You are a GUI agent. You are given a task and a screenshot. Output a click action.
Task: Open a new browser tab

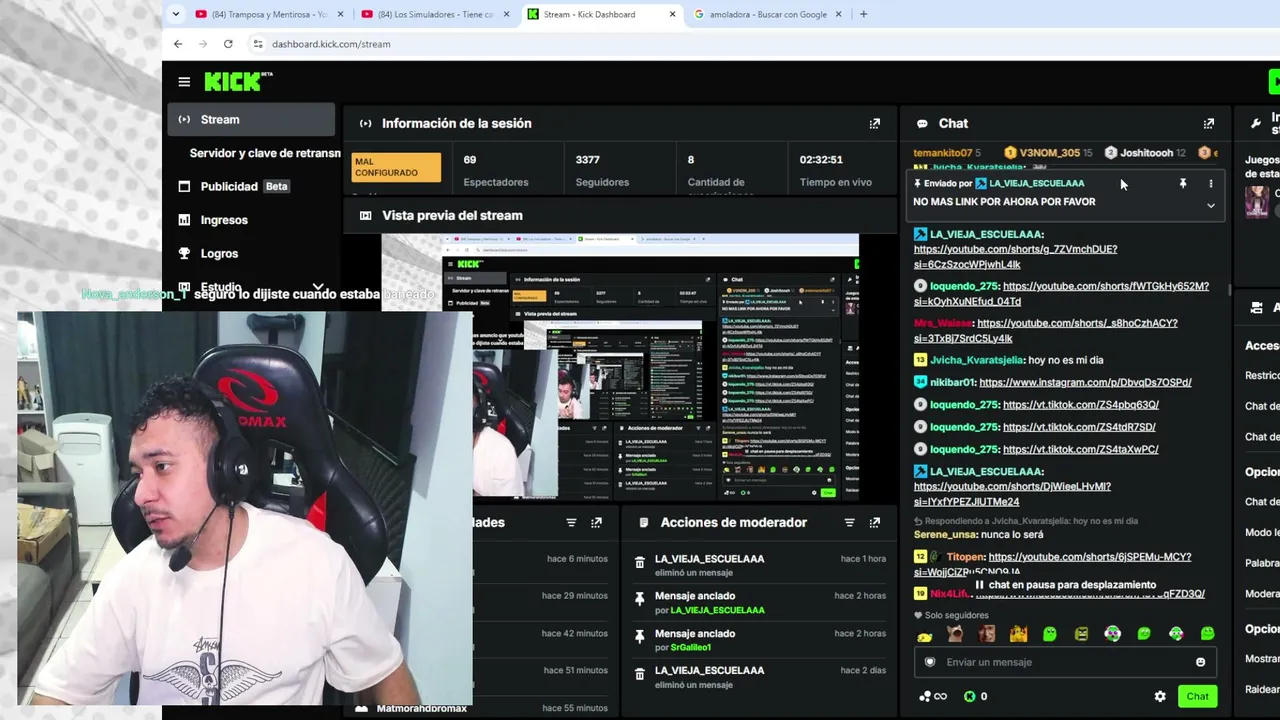tap(863, 14)
